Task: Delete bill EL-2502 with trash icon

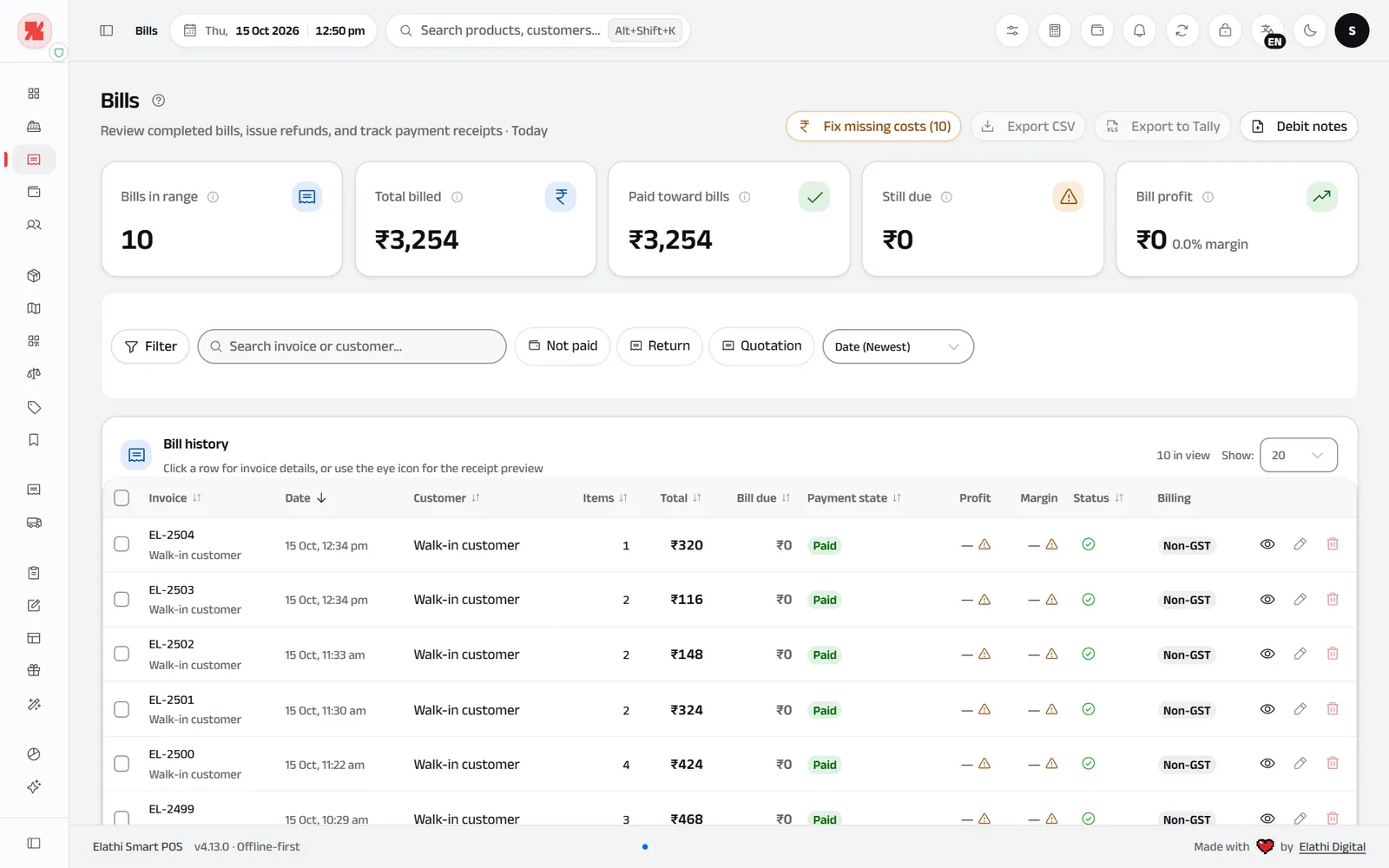Action: click(x=1333, y=654)
